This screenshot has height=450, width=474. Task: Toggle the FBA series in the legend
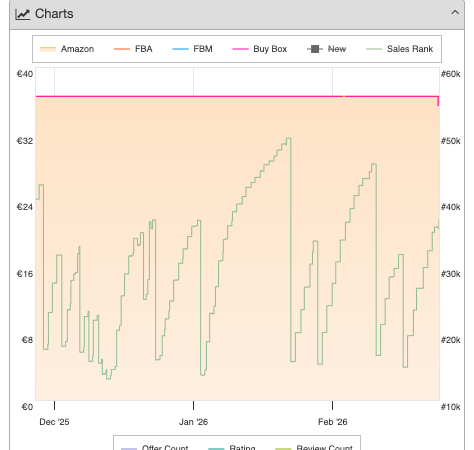click(x=133, y=49)
